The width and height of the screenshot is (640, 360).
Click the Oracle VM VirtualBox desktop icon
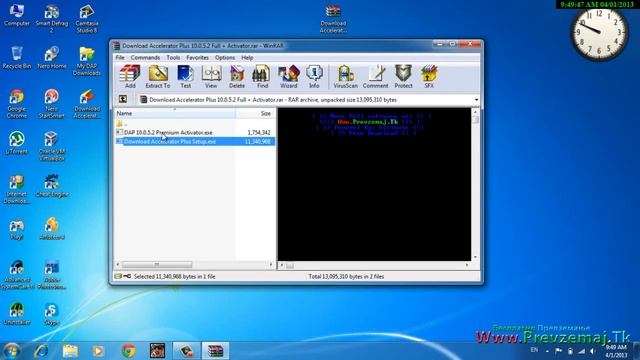click(x=52, y=146)
